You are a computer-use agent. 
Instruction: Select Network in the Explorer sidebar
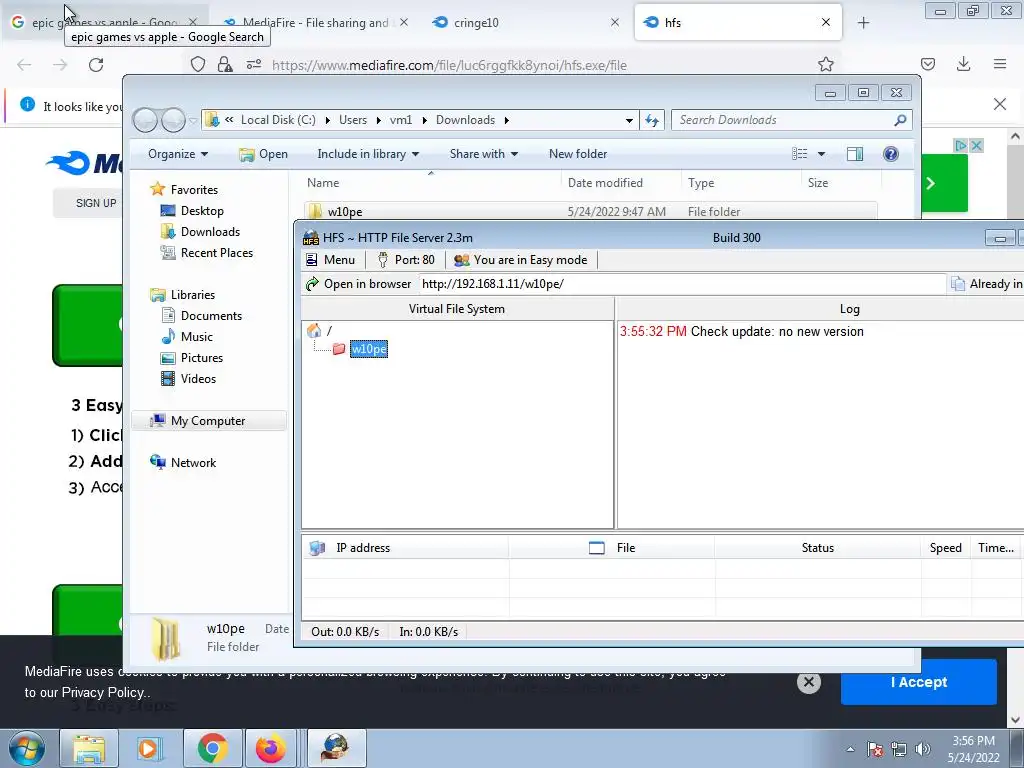pos(193,463)
